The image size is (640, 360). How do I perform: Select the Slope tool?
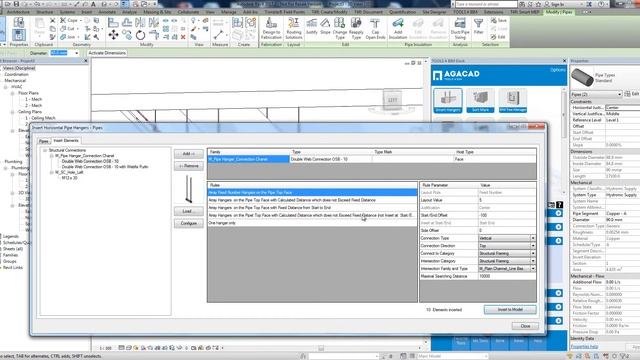(325, 27)
